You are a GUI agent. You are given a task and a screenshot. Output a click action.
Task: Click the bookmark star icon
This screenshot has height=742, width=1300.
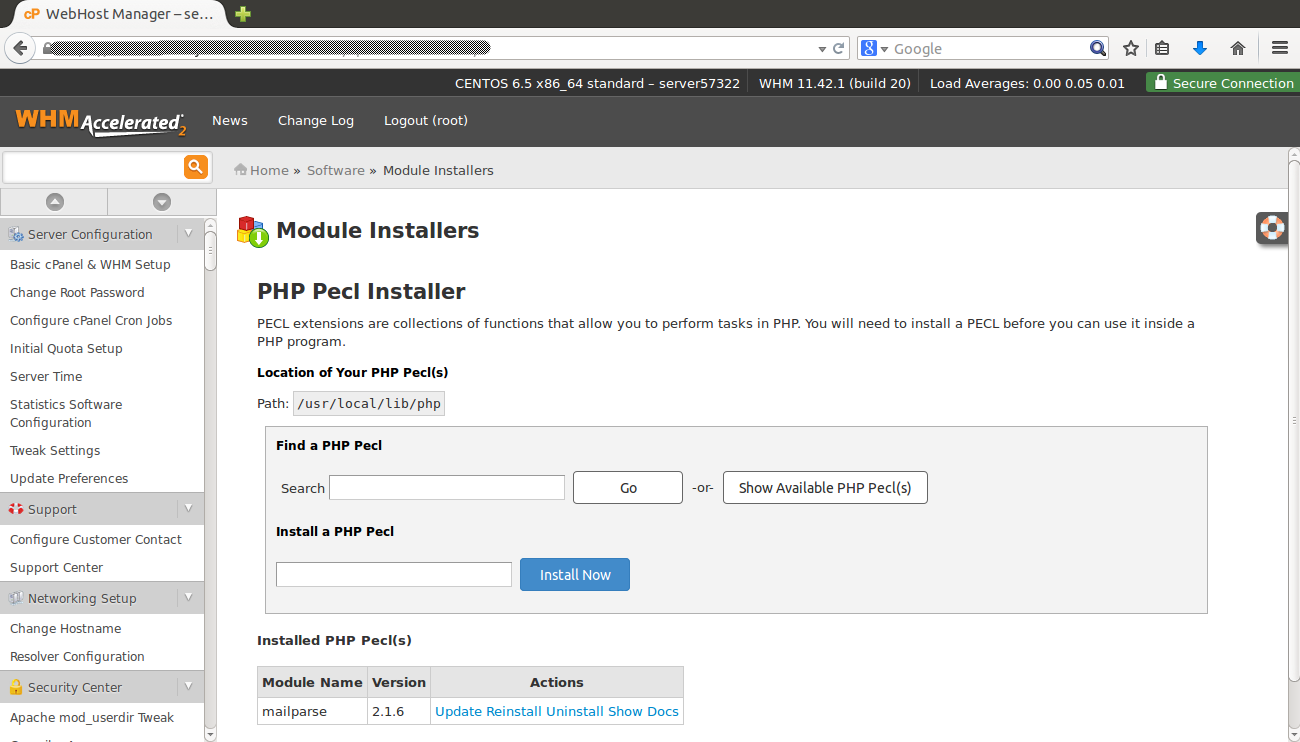coord(1131,48)
